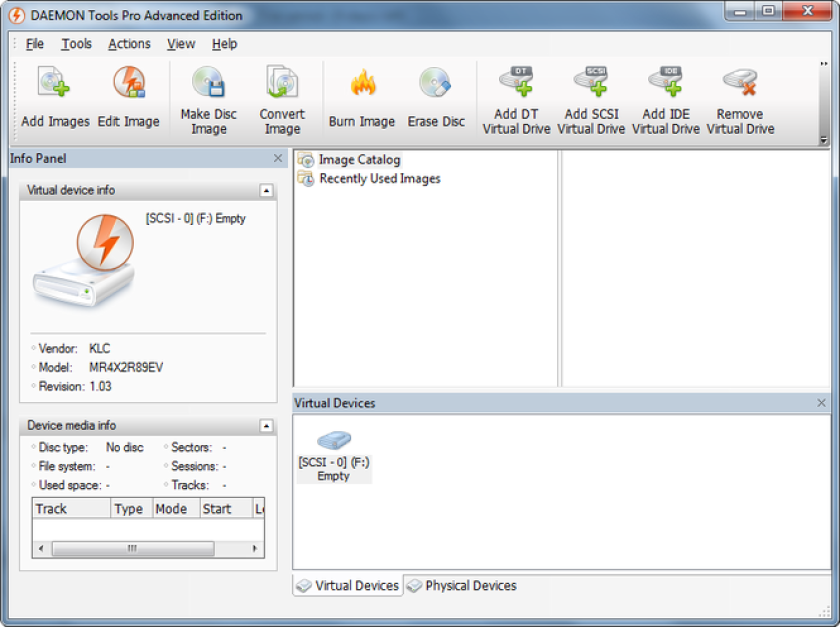Click the DAEMON Tools title bar logo
This screenshot has width=840, height=627.
click(x=17, y=15)
